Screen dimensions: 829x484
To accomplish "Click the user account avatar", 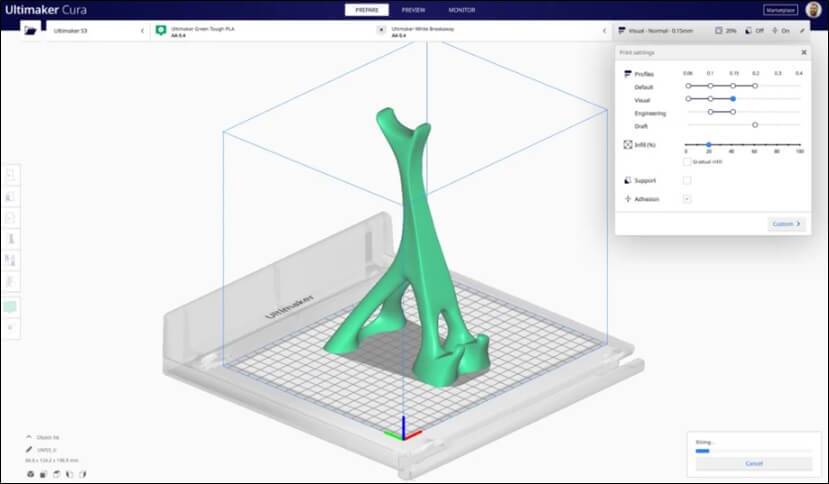I will tap(812, 10).
